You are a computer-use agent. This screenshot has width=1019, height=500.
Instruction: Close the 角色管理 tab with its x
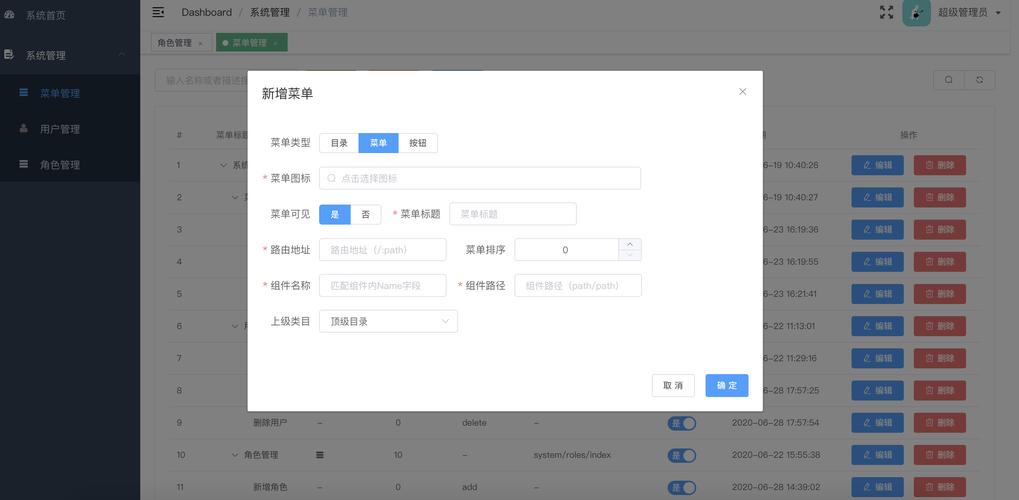click(x=200, y=44)
